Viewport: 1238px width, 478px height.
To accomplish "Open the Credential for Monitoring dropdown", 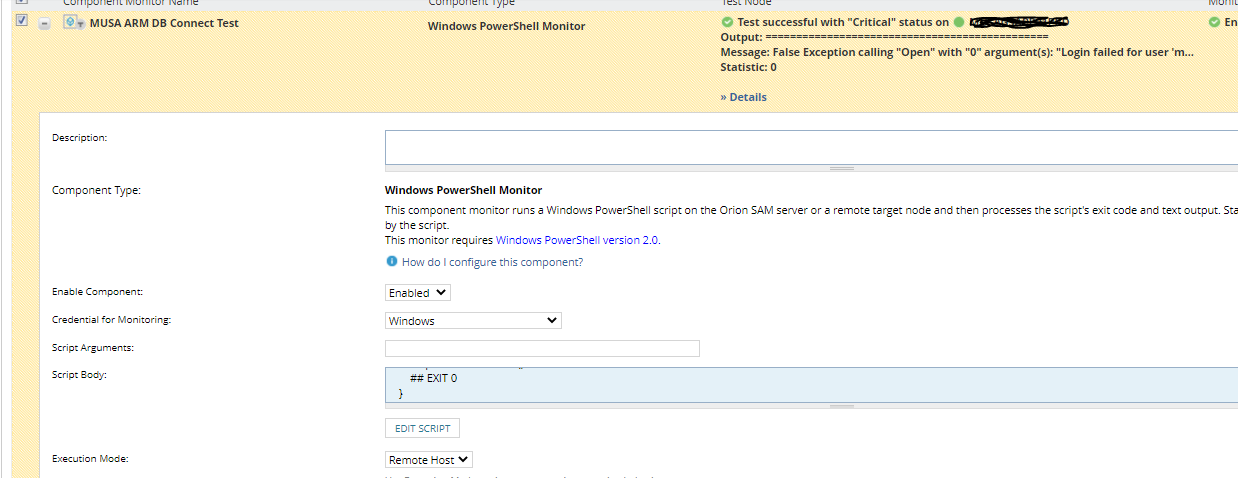I will pyautogui.click(x=473, y=321).
